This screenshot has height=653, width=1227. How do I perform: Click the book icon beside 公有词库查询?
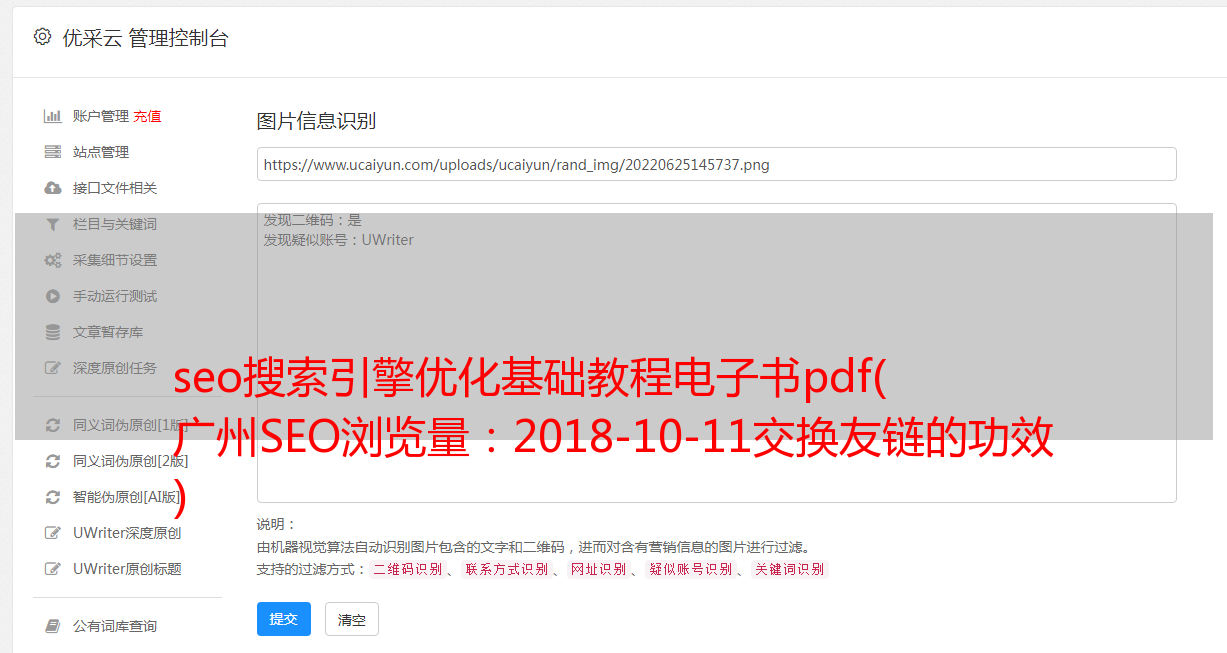point(53,626)
